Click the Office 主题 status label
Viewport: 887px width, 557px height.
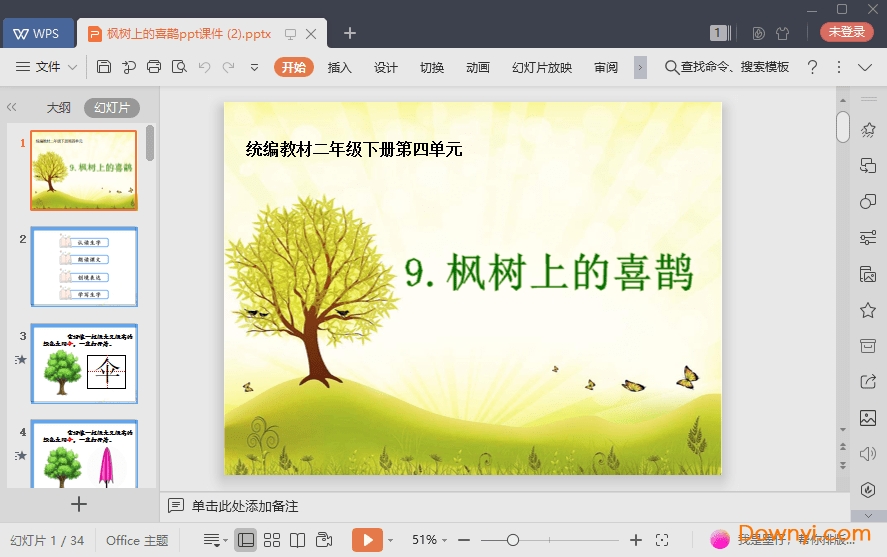137,541
